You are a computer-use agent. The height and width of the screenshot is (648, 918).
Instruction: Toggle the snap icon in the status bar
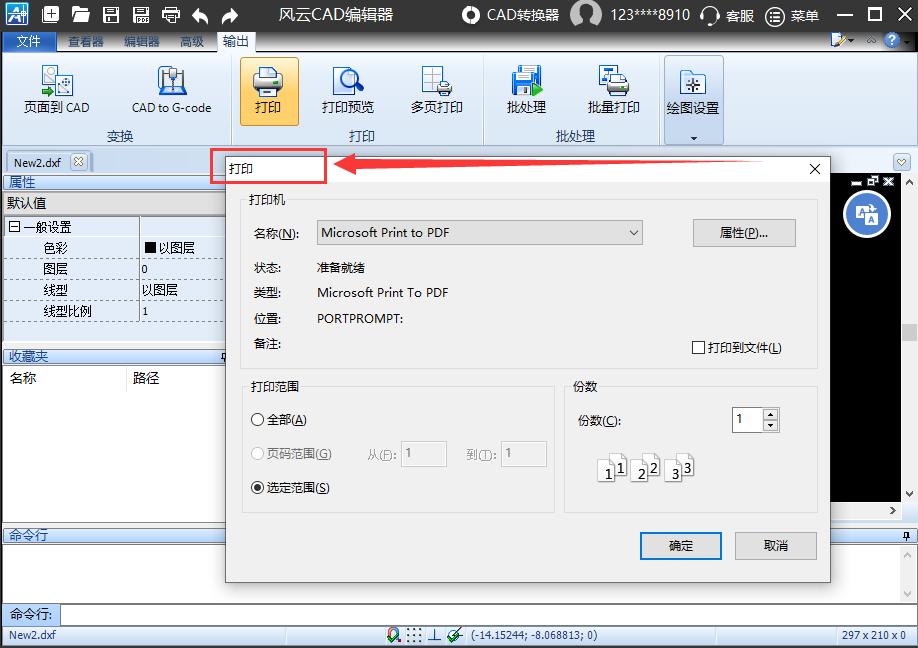pos(394,634)
